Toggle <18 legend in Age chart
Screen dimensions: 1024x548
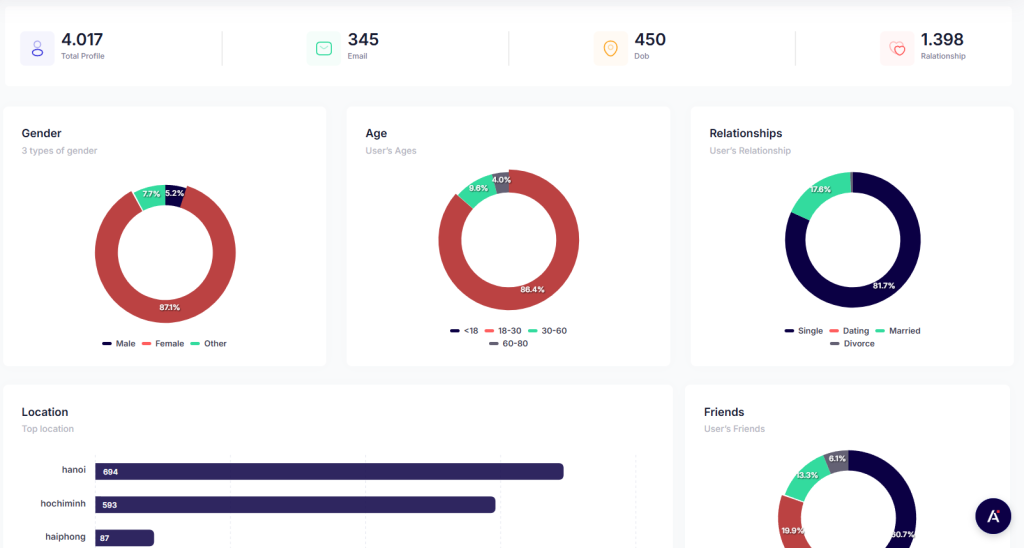(464, 330)
